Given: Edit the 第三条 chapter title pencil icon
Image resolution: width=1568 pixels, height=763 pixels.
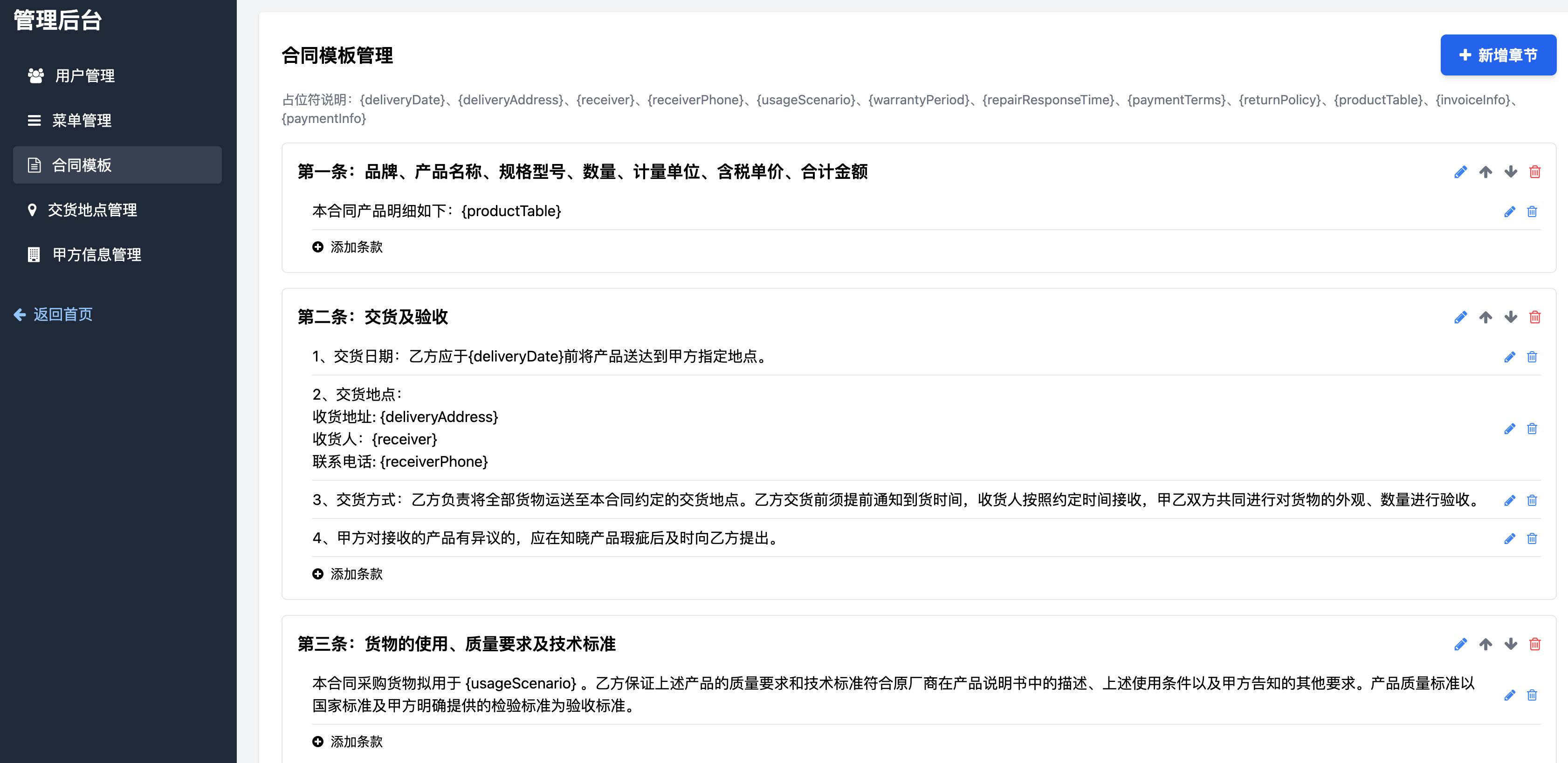Looking at the screenshot, I should [x=1460, y=644].
